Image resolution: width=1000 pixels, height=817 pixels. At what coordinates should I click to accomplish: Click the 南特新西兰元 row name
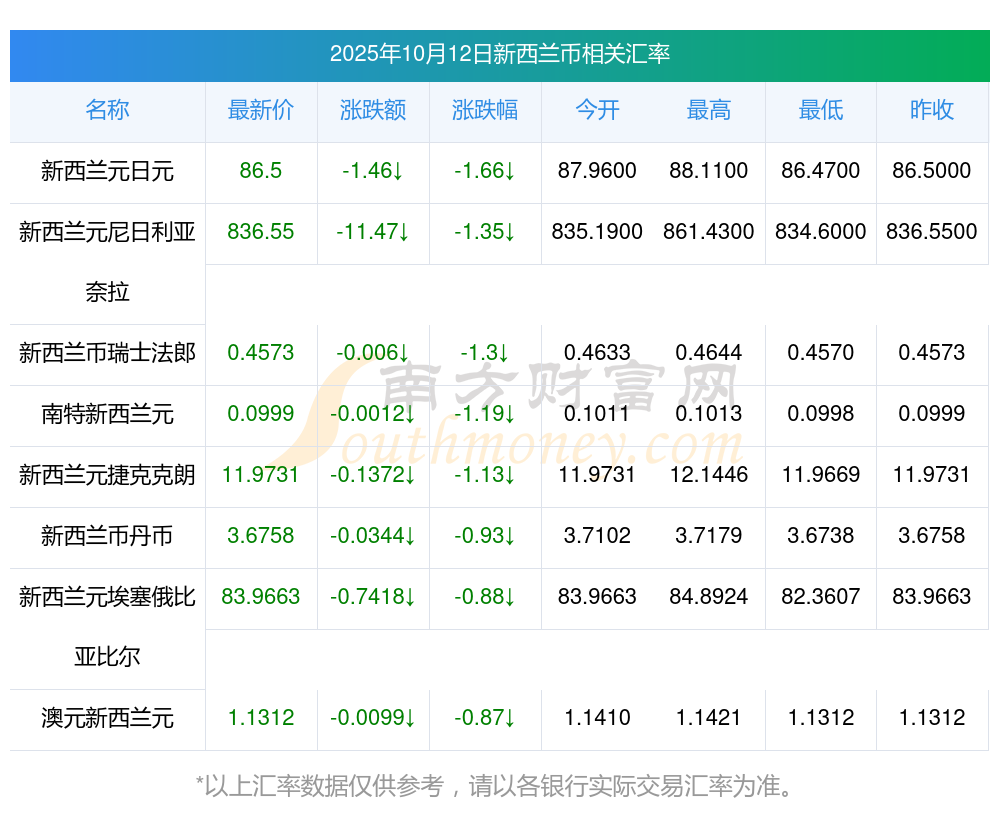pyautogui.click(x=107, y=414)
